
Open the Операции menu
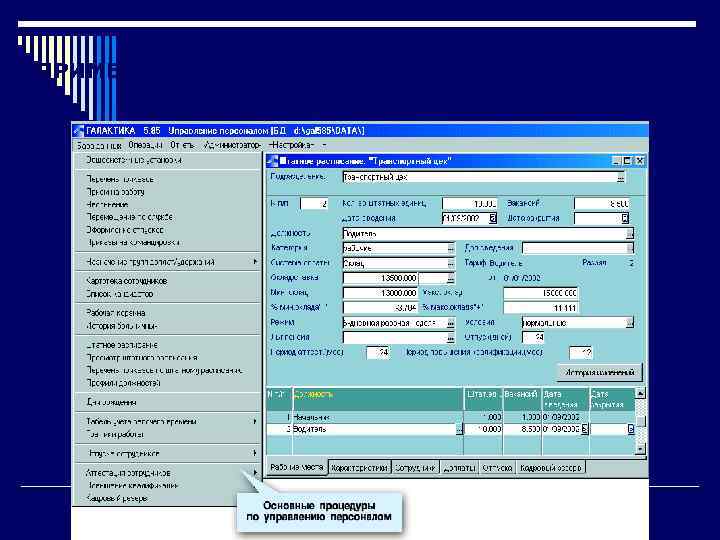146,145
